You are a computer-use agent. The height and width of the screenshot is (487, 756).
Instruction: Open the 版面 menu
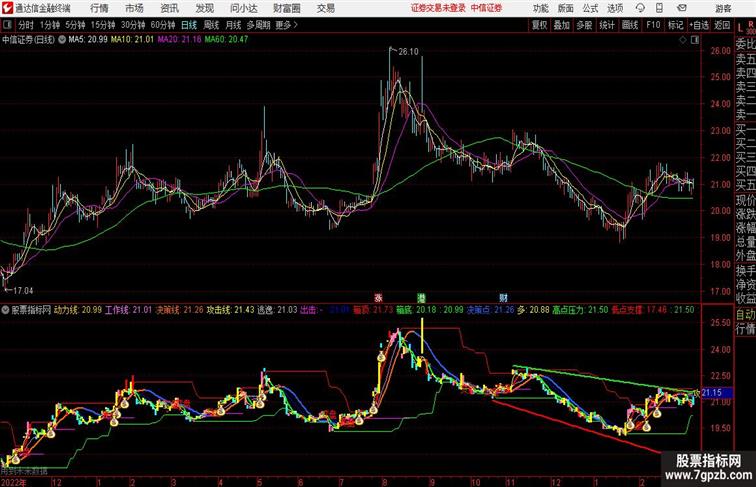(566, 8)
